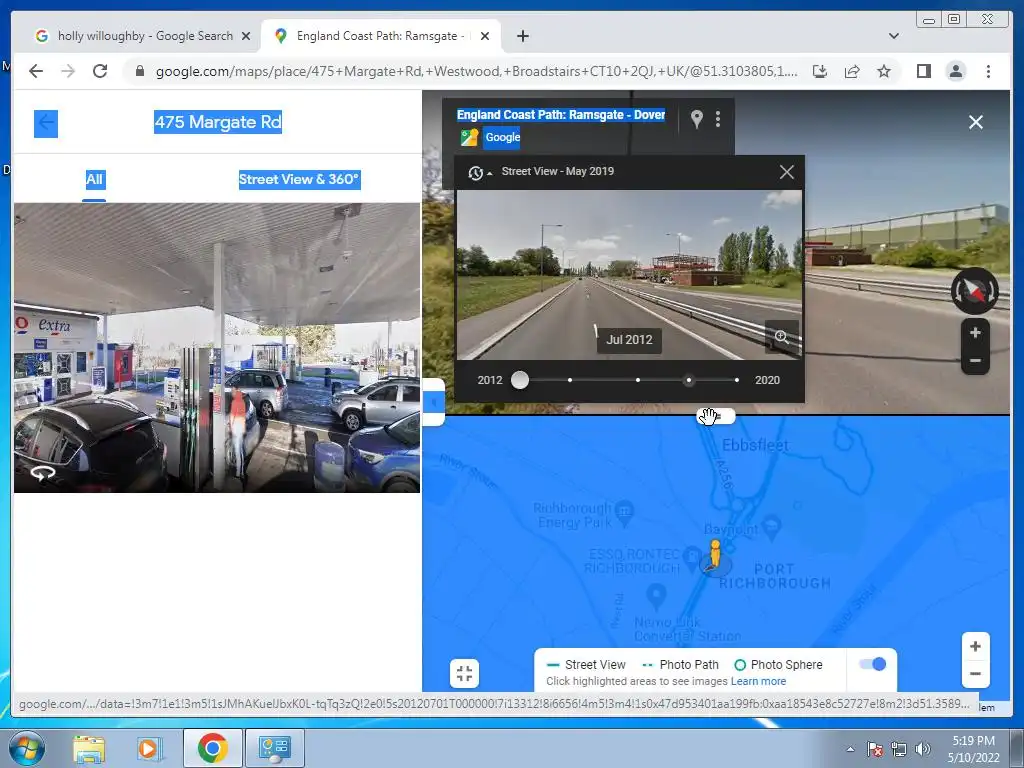Click the install app icon in address bar

click(820, 71)
